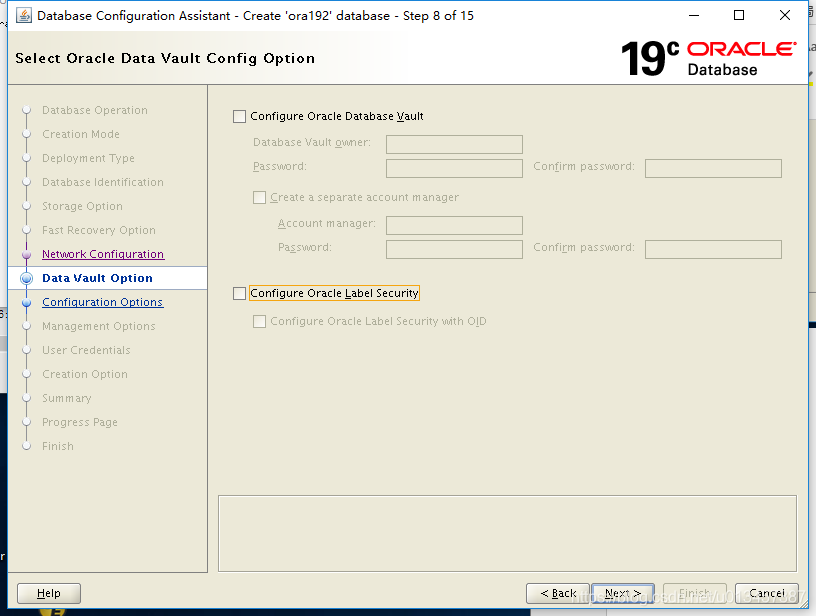Click Deployment Type step label
The width and height of the screenshot is (816, 616).
pos(88,158)
